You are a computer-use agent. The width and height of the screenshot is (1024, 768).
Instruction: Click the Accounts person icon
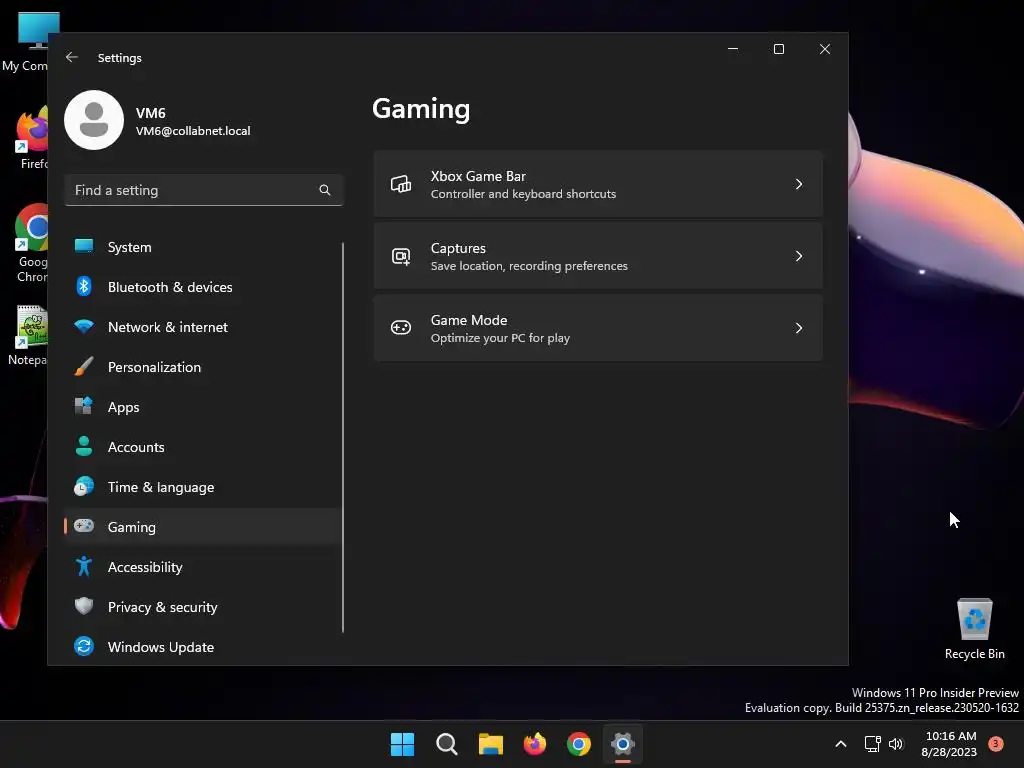pos(84,446)
